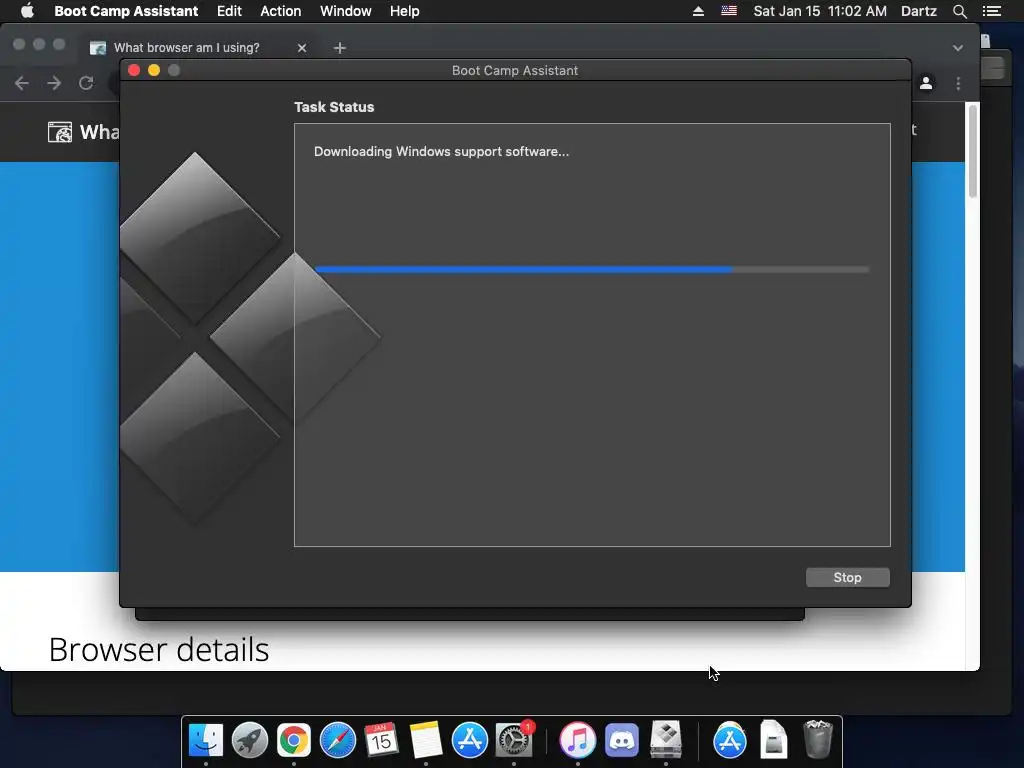The width and height of the screenshot is (1024, 768).
Task: Open Launchpad from the Dock
Action: [x=249, y=740]
